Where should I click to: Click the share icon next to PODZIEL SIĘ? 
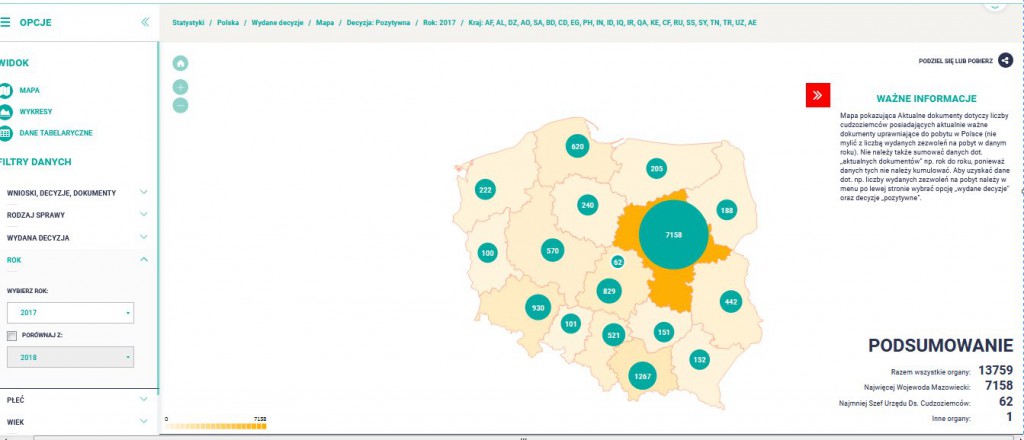(x=1005, y=61)
